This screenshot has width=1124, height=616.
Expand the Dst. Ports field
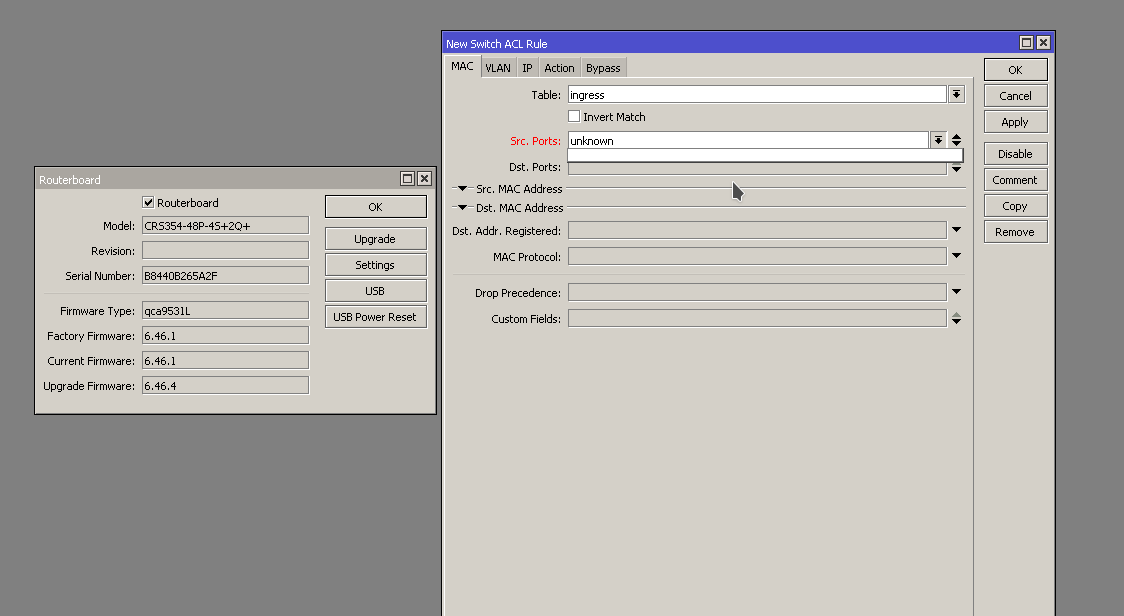(956, 169)
